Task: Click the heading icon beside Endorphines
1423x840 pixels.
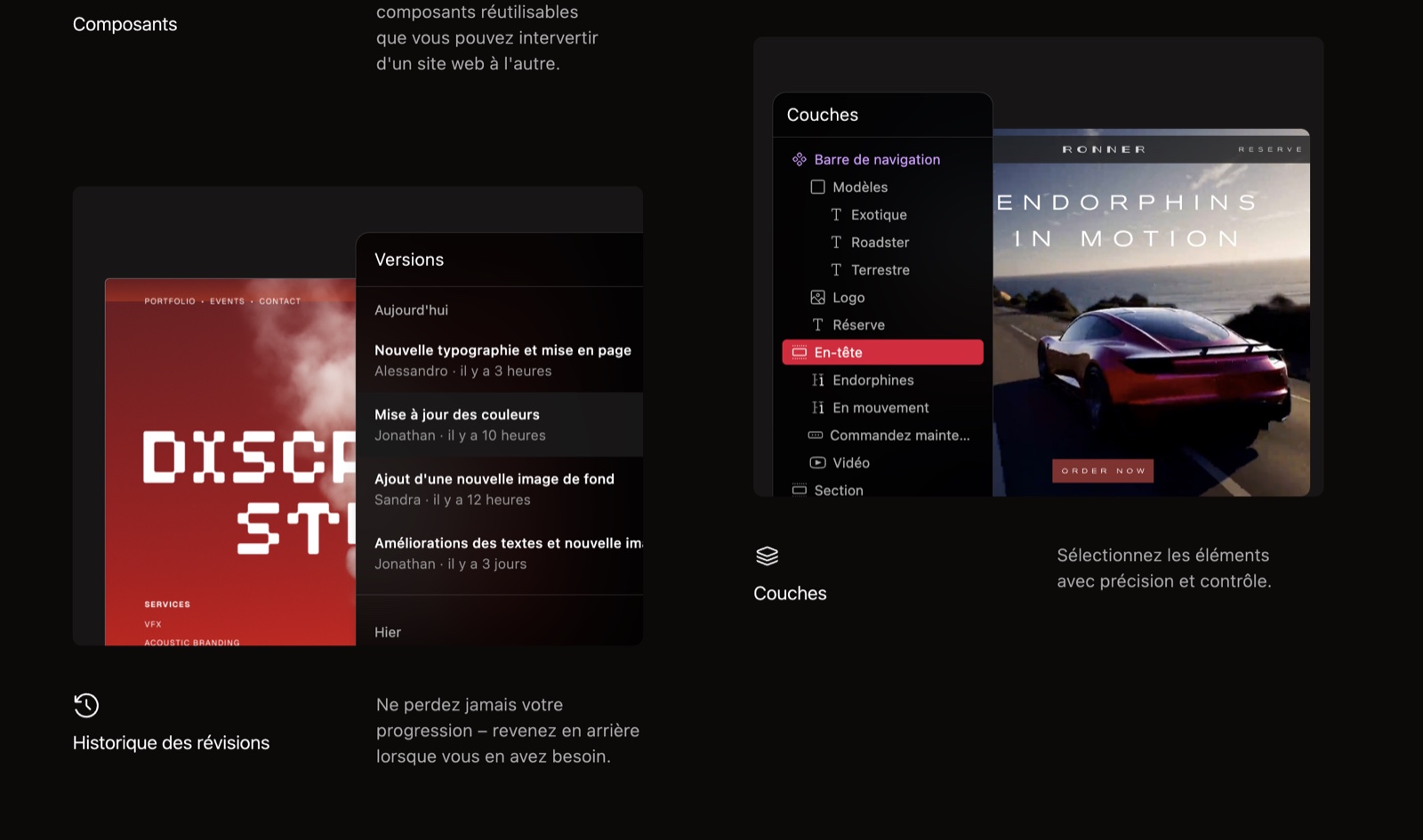Action: [817, 380]
